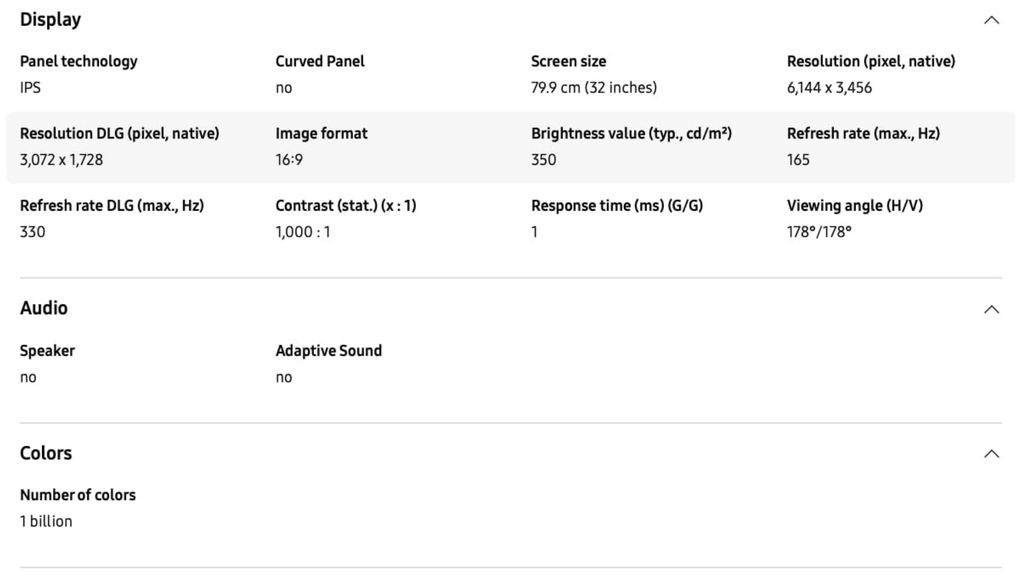This screenshot has width=1024, height=576.
Task: Click the Curved Panel spec label
Action: [x=320, y=61]
